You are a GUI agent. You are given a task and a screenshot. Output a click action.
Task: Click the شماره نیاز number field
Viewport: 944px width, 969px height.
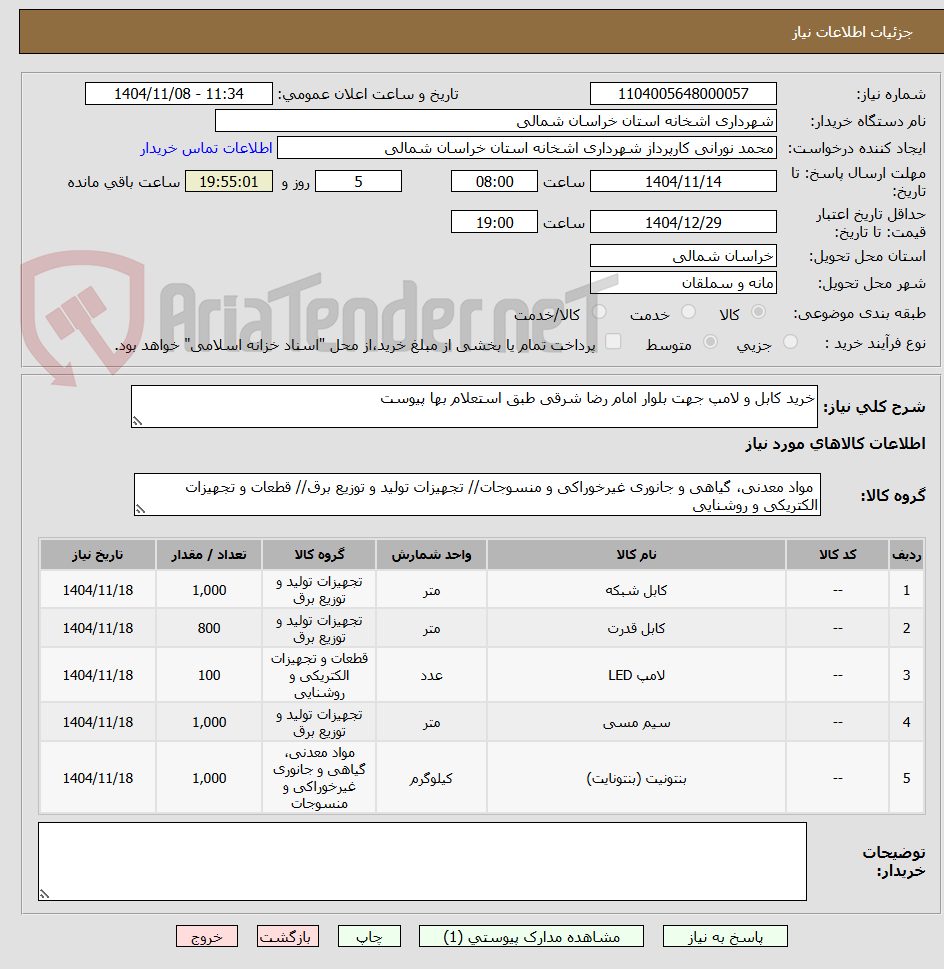point(683,94)
